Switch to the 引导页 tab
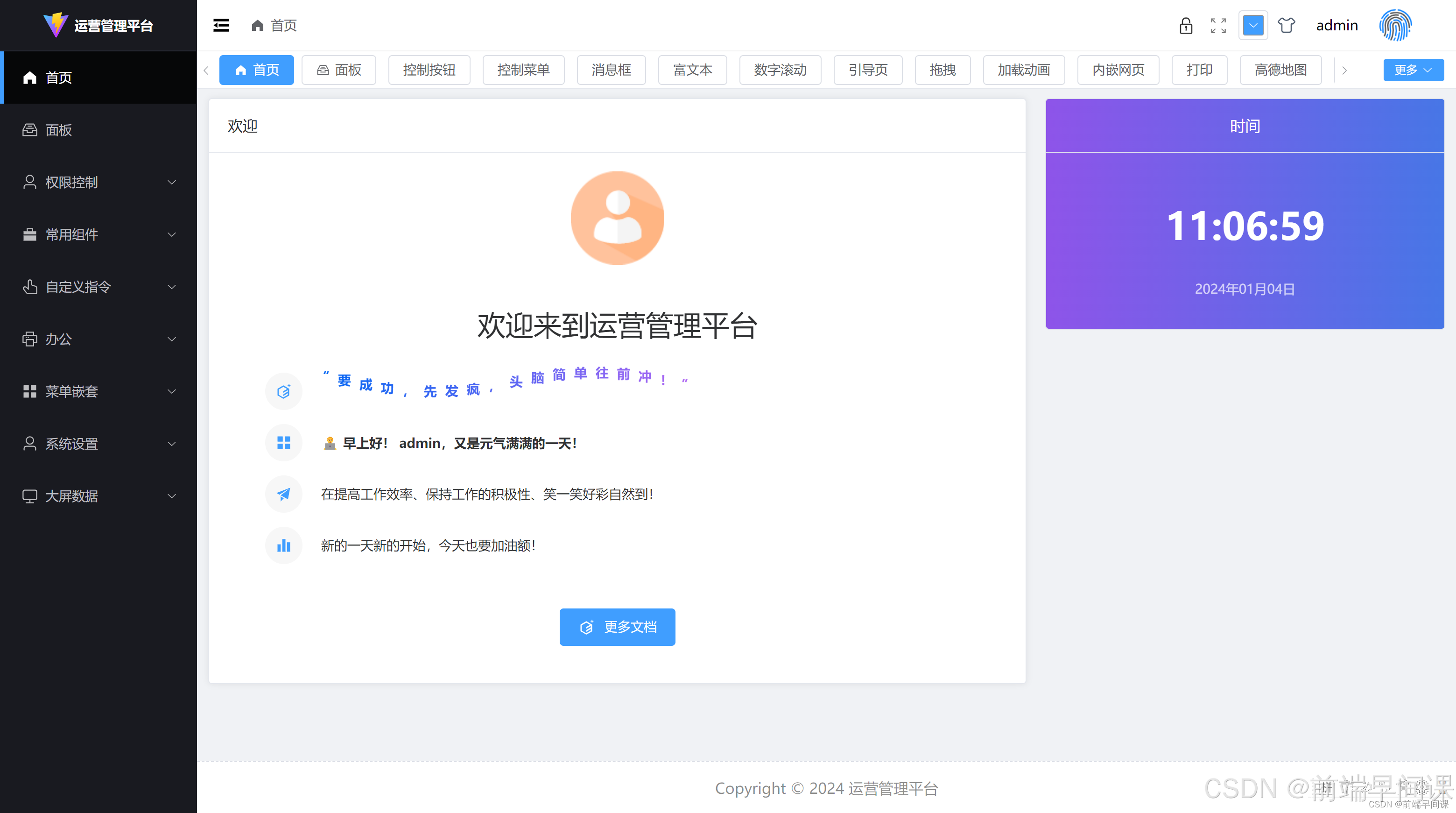The image size is (1456, 813). (x=868, y=70)
